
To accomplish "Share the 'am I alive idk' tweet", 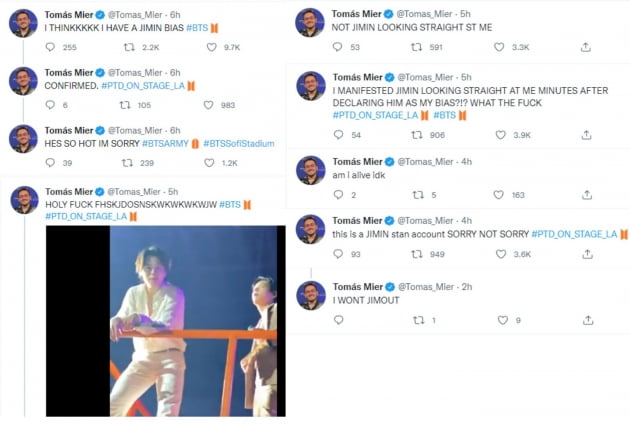I will (x=587, y=195).
